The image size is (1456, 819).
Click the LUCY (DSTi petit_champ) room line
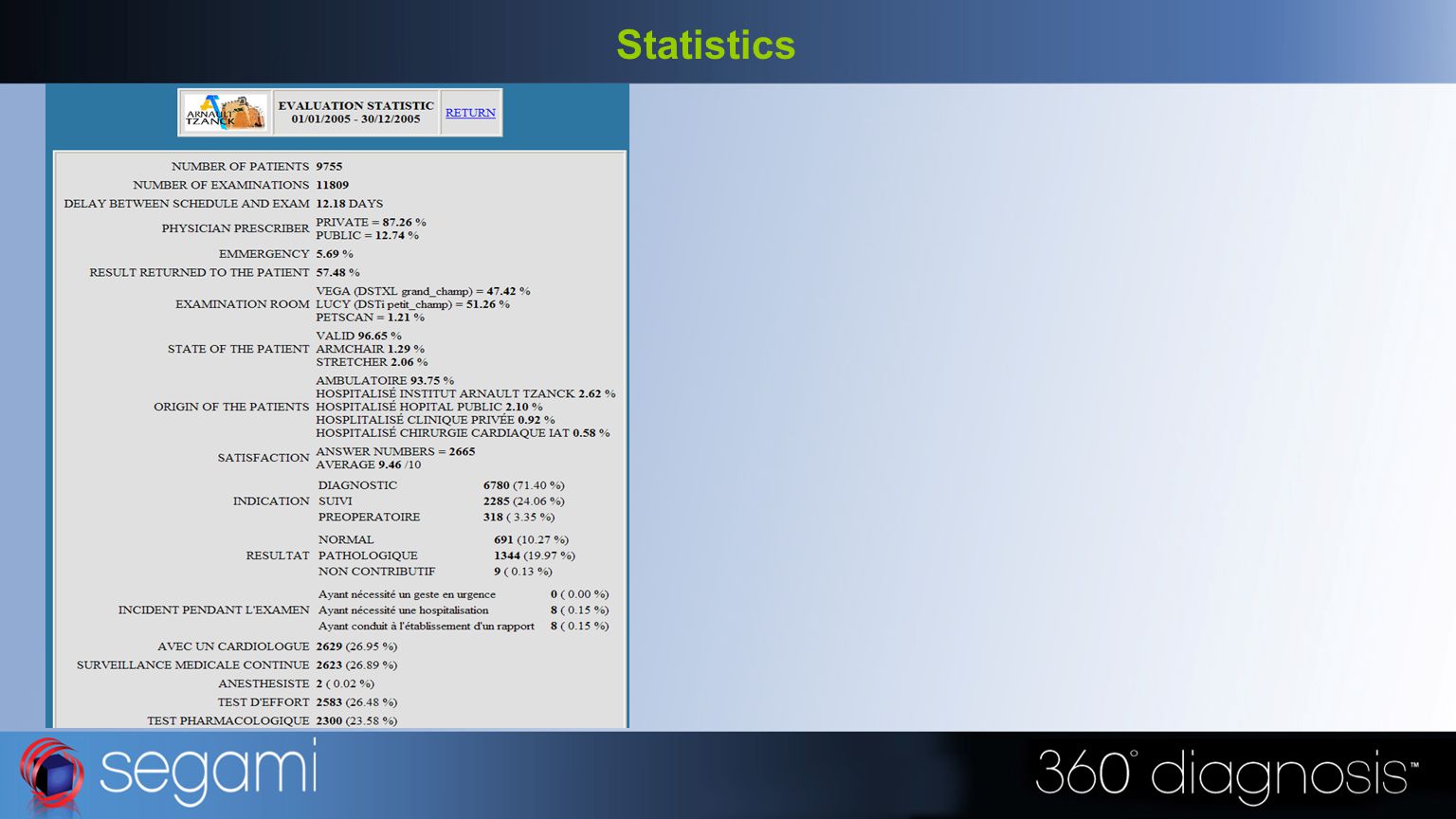point(412,304)
